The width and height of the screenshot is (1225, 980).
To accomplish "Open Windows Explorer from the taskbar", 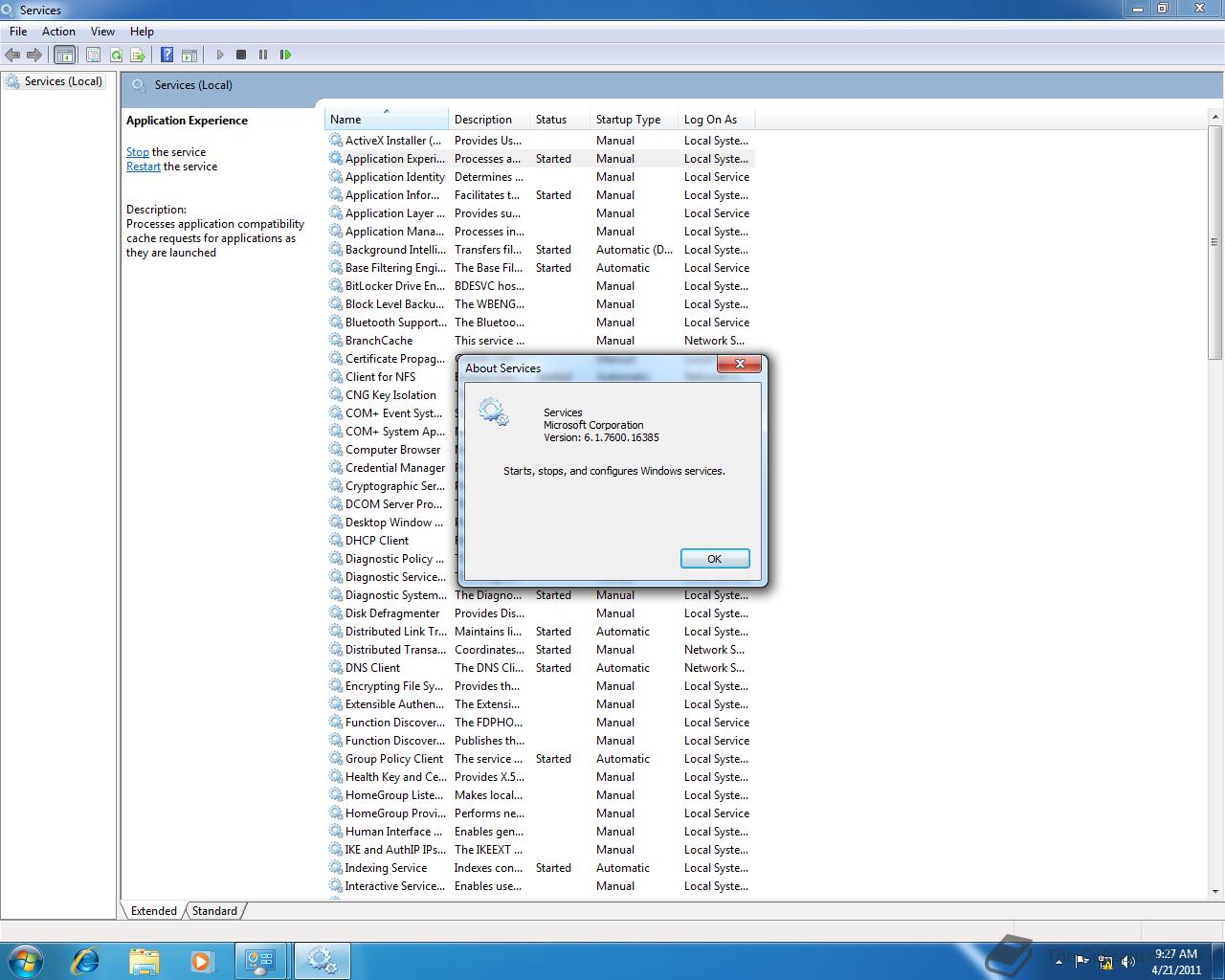I will coord(144,961).
